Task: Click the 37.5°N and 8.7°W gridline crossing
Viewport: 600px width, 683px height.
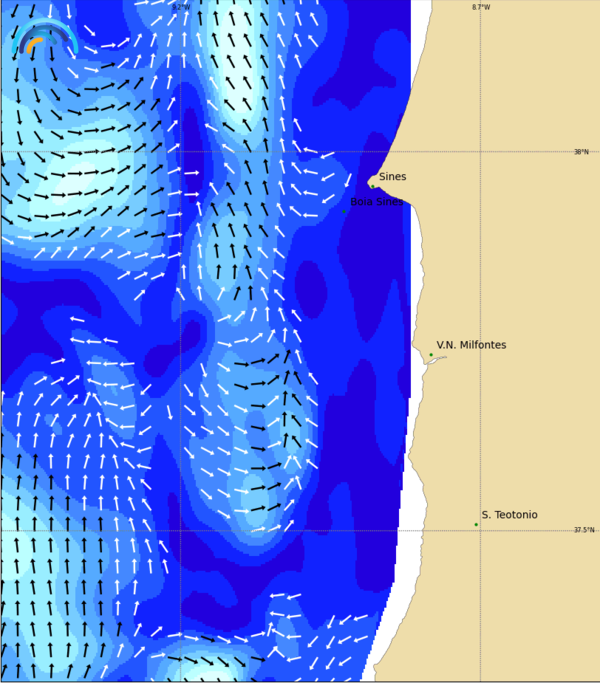Action: tap(480, 530)
